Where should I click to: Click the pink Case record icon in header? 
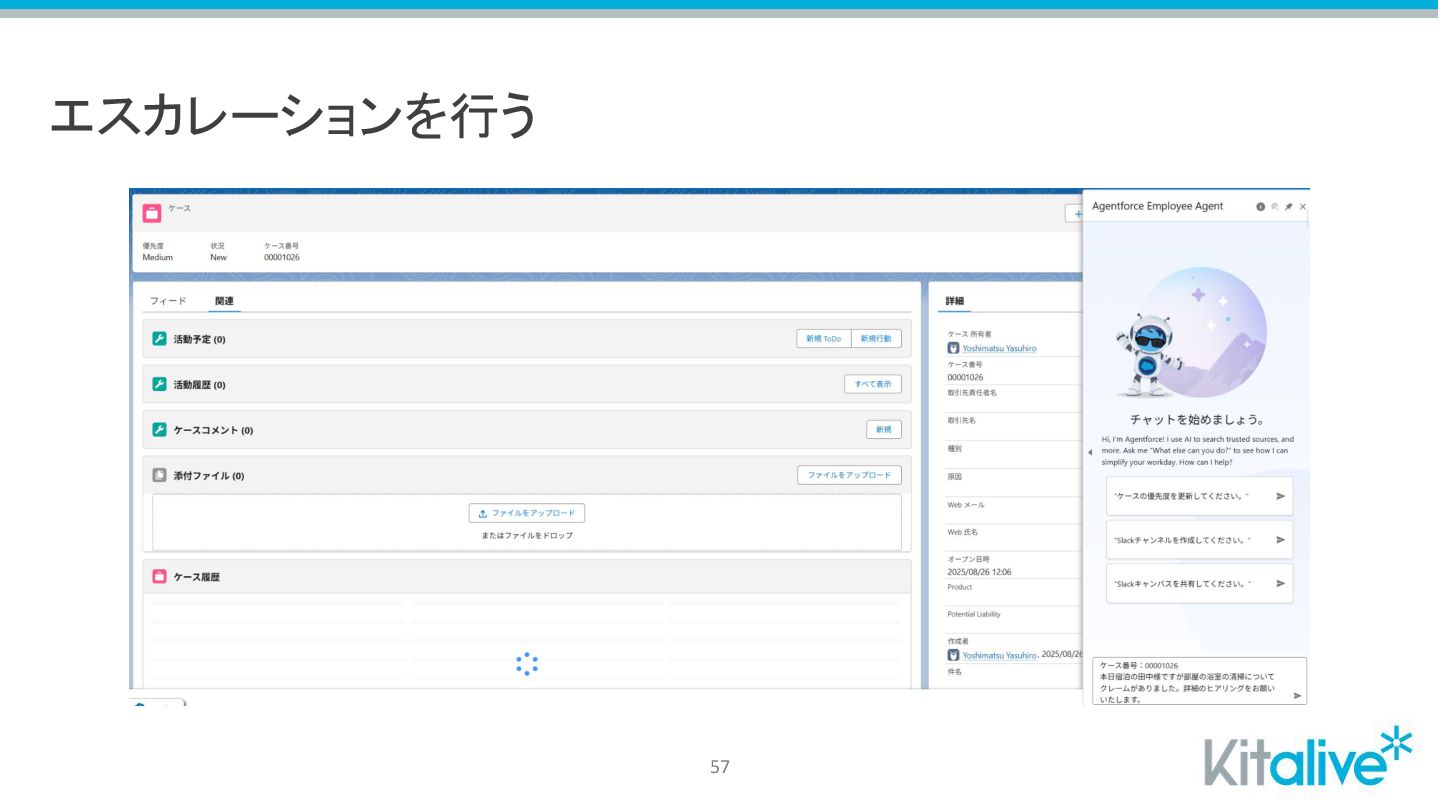(152, 212)
